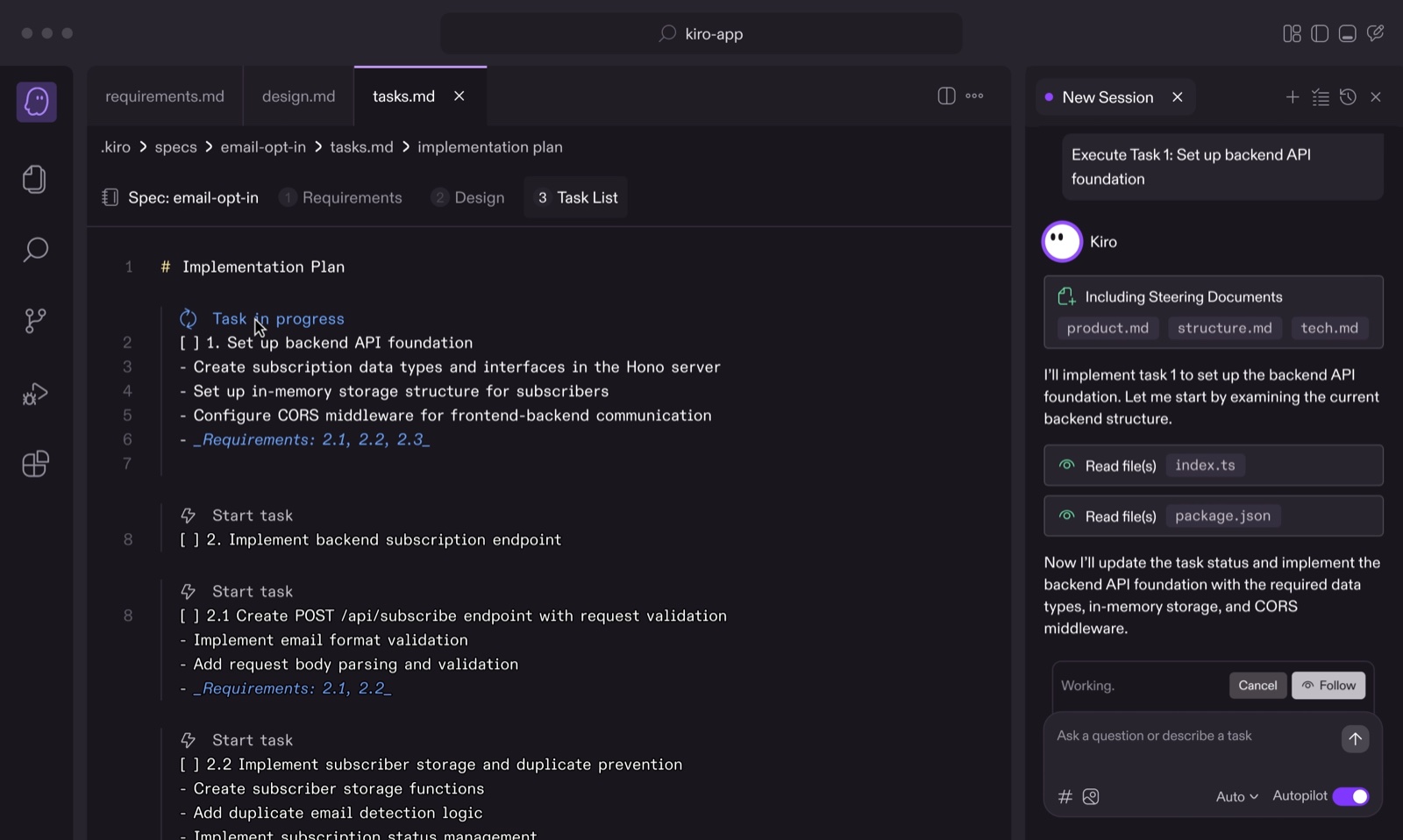Select the Requirements spec step
The width and height of the screenshot is (1403, 840).
click(x=340, y=197)
